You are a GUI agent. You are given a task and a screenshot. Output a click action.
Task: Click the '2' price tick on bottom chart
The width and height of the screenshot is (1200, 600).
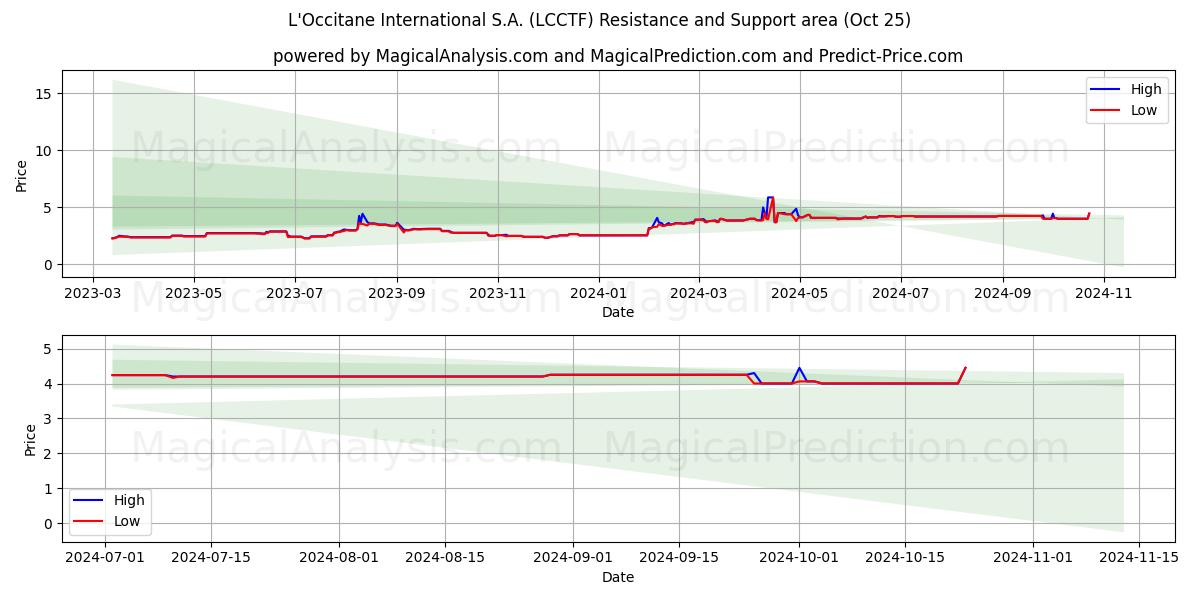tap(49, 454)
